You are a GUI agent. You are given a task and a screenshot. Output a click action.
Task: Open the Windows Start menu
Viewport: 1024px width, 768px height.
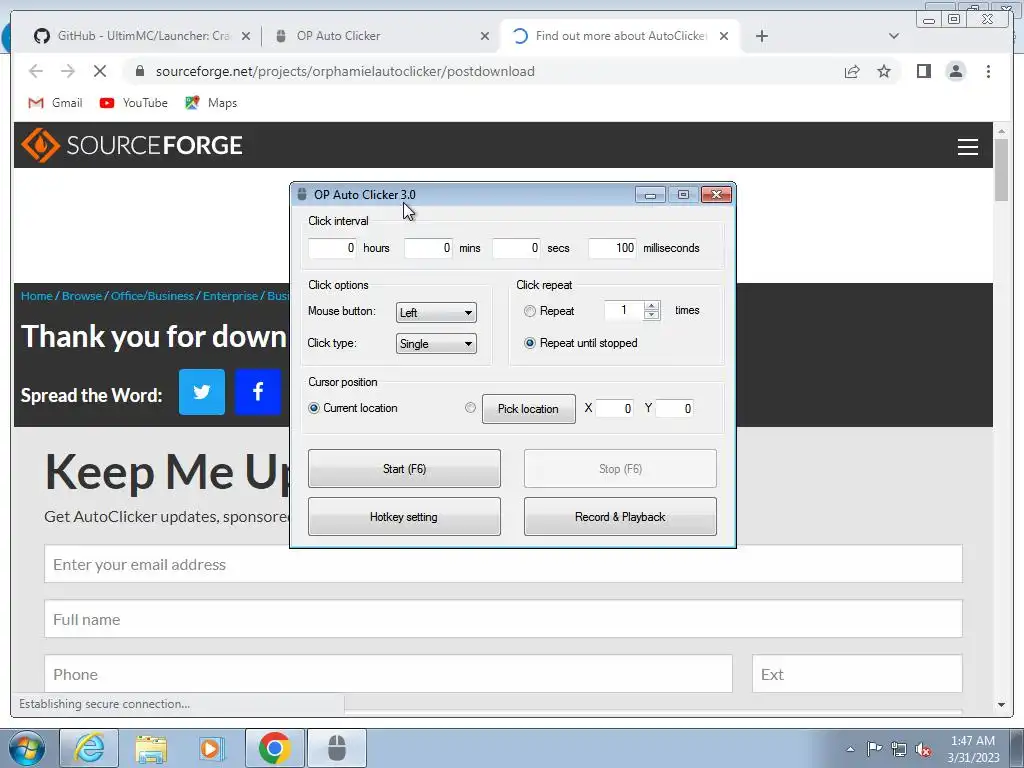27,748
